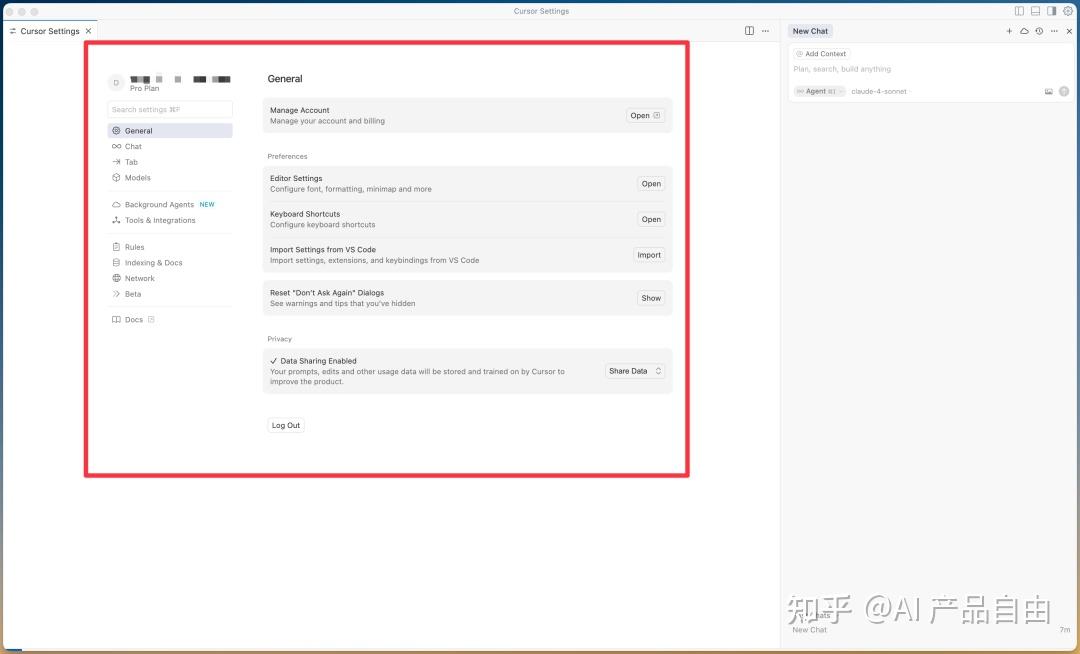
Task: Go to Models settings section
Action: (170, 178)
